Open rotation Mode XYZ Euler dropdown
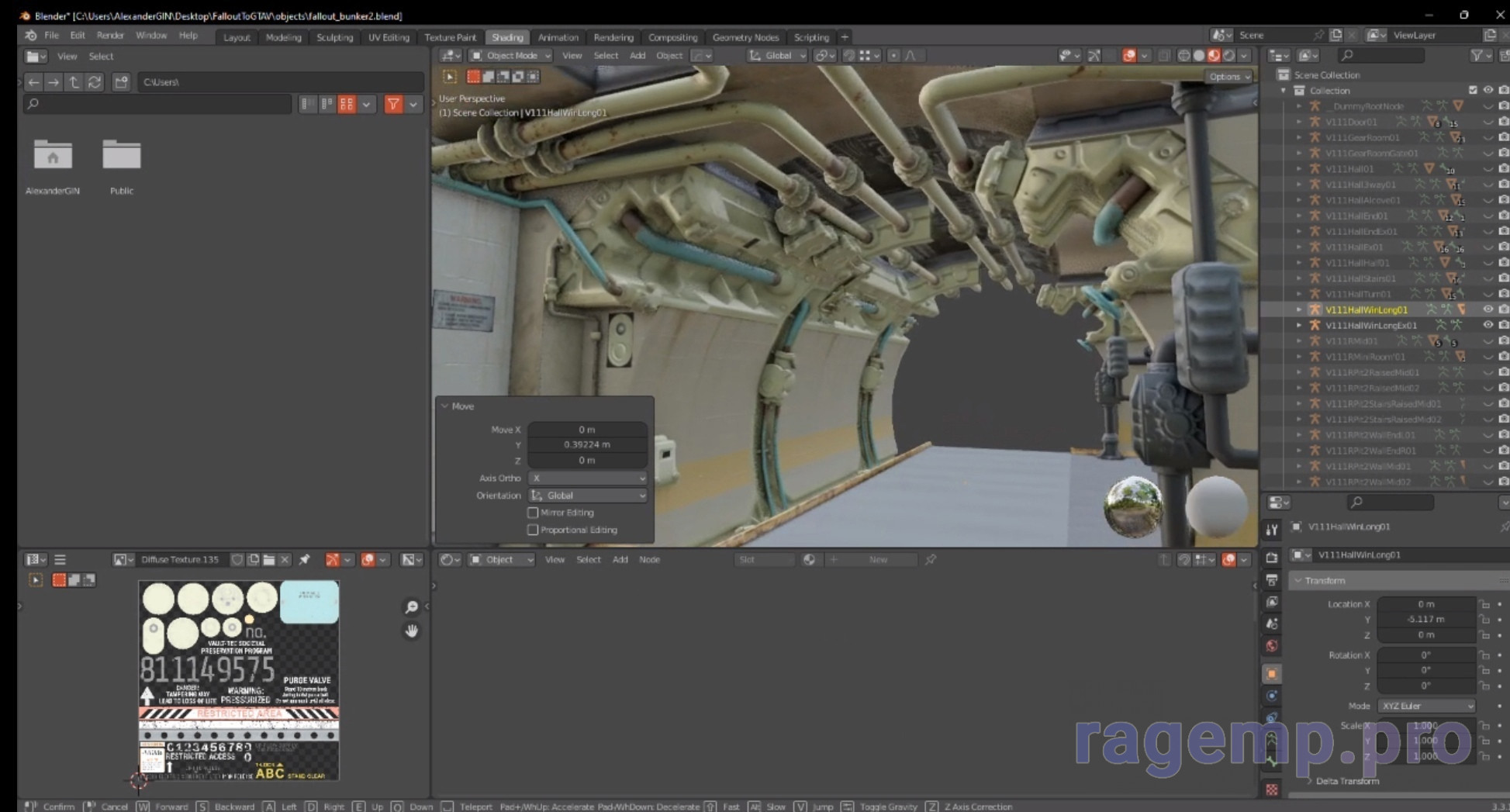1510x812 pixels. tap(1426, 706)
